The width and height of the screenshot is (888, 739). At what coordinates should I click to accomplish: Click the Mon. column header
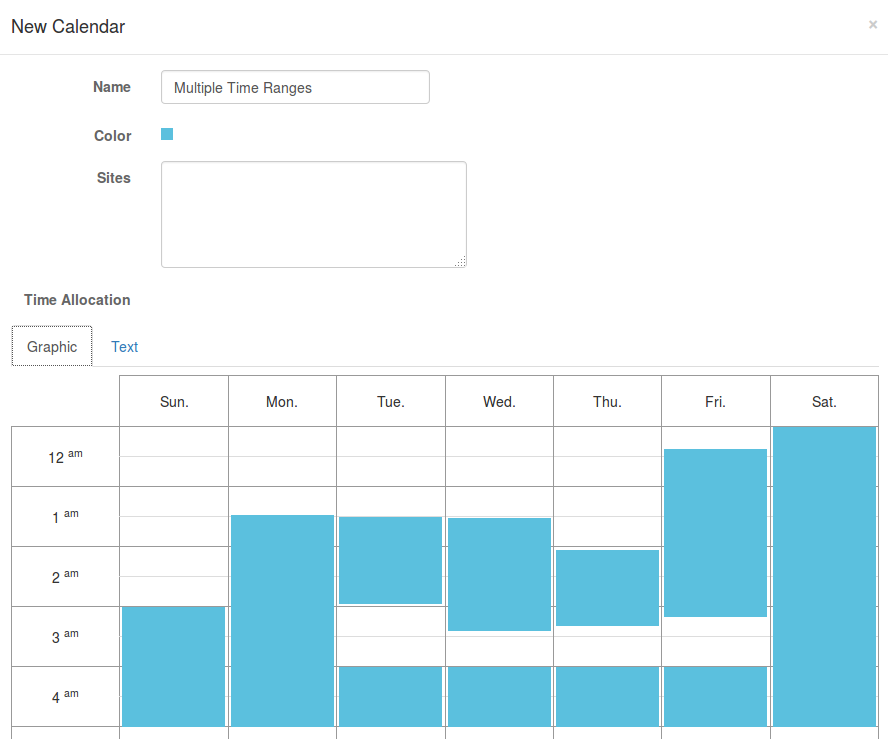282,402
